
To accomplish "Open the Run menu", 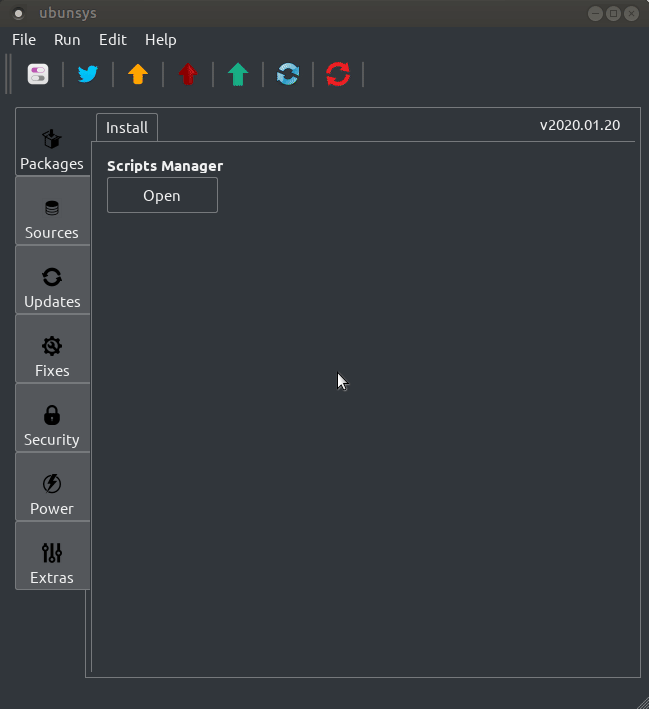I will pos(67,40).
